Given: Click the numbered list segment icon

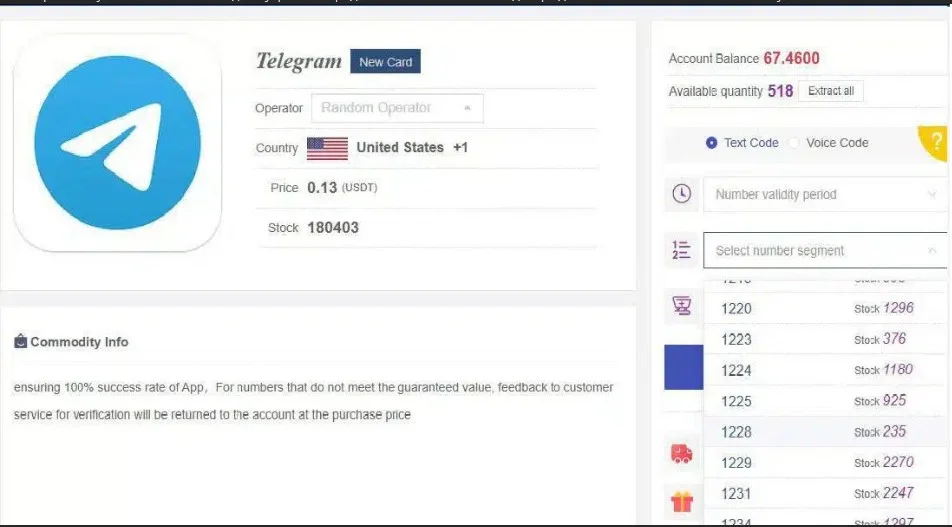Looking at the screenshot, I should point(681,250).
